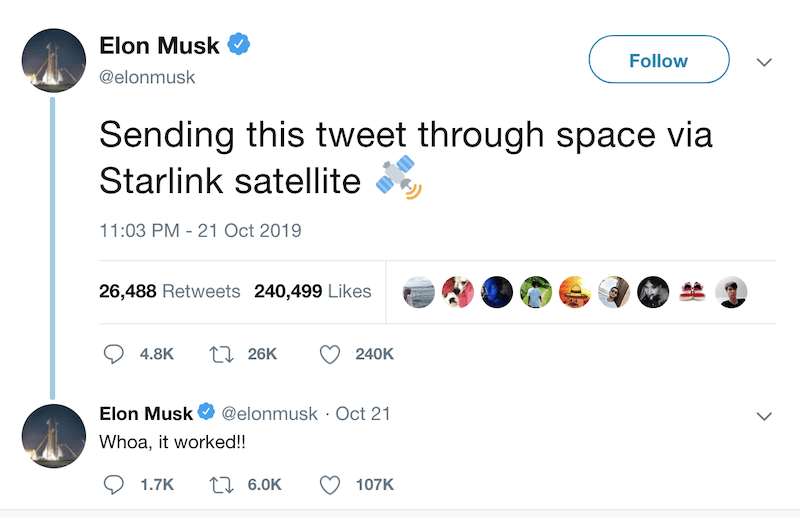Viewport: 800px width, 517px height.
Task: Open the 11:03 PM - 21 Oct 2019 timestamp
Action: click(x=201, y=231)
